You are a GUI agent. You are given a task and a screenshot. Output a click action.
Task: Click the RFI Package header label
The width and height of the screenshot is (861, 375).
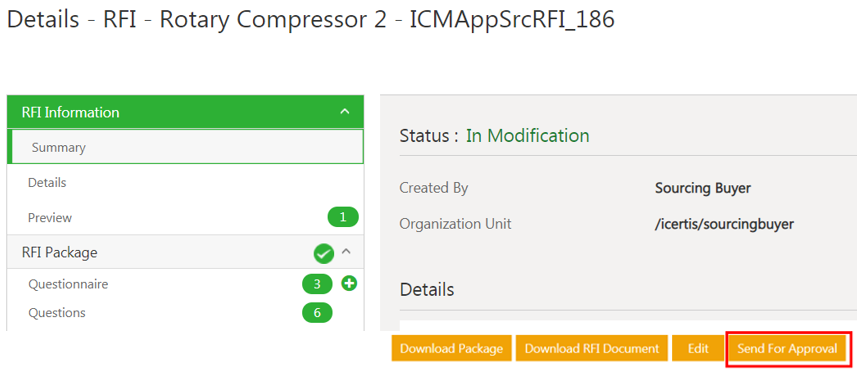click(59, 253)
